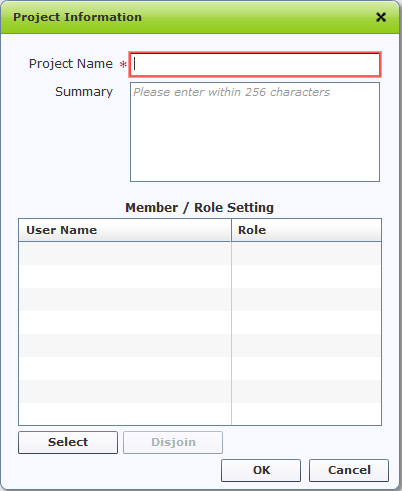Dismiss the dialog using Cancel
Image resolution: width=402 pixels, height=491 pixels.
point(349,470)
